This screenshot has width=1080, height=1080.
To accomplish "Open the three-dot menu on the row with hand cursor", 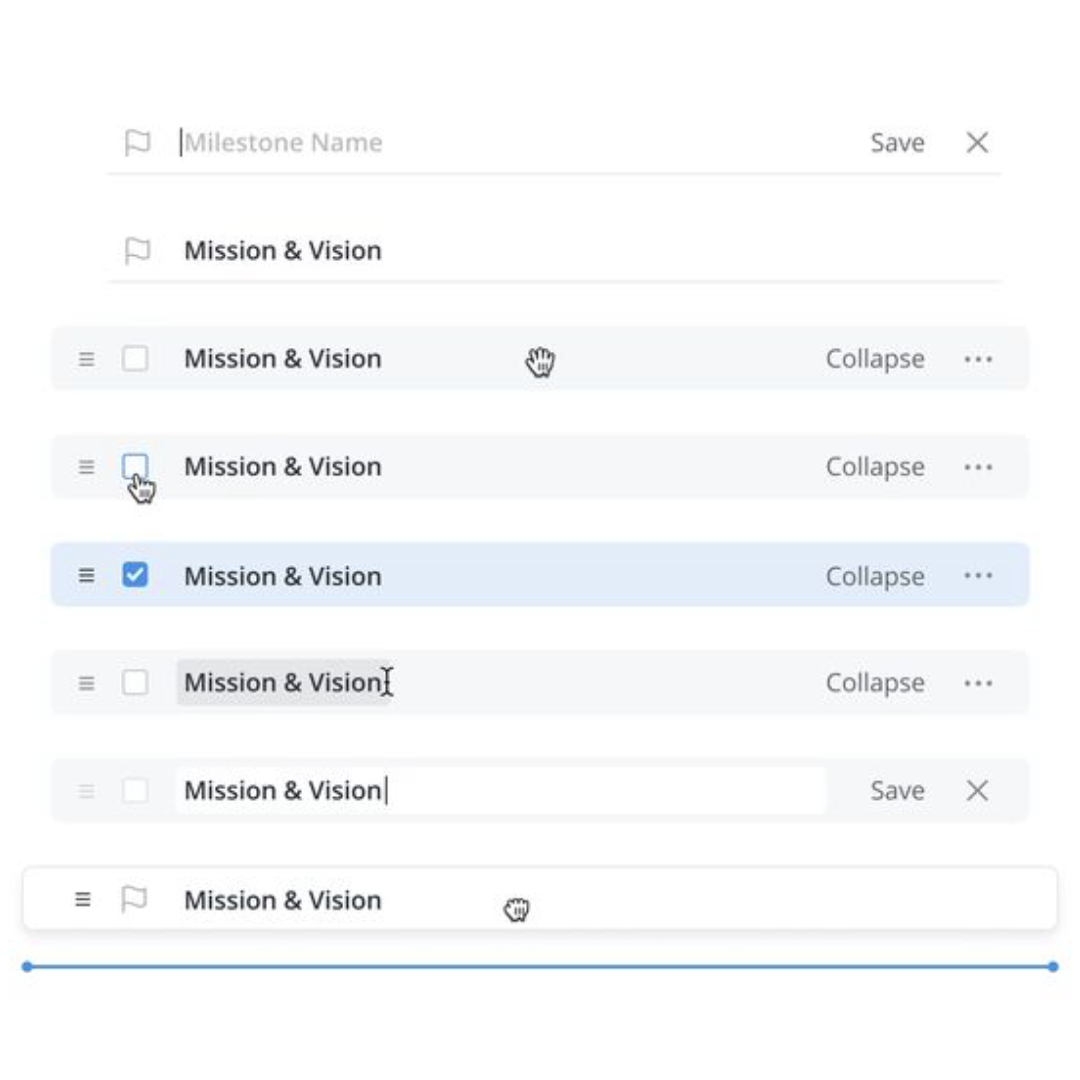I will click(x=978, y=359).
